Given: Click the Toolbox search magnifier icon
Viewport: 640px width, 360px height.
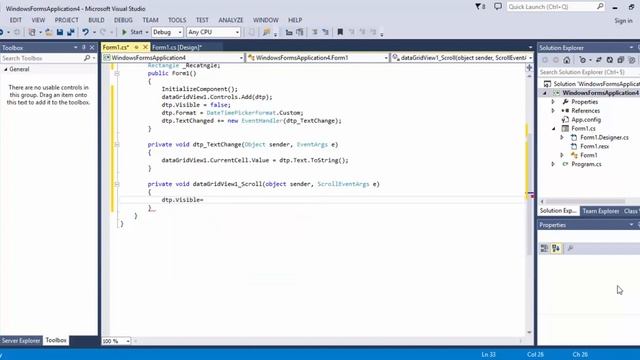Looking at the screenshot, I should click(x=87, y=58).
